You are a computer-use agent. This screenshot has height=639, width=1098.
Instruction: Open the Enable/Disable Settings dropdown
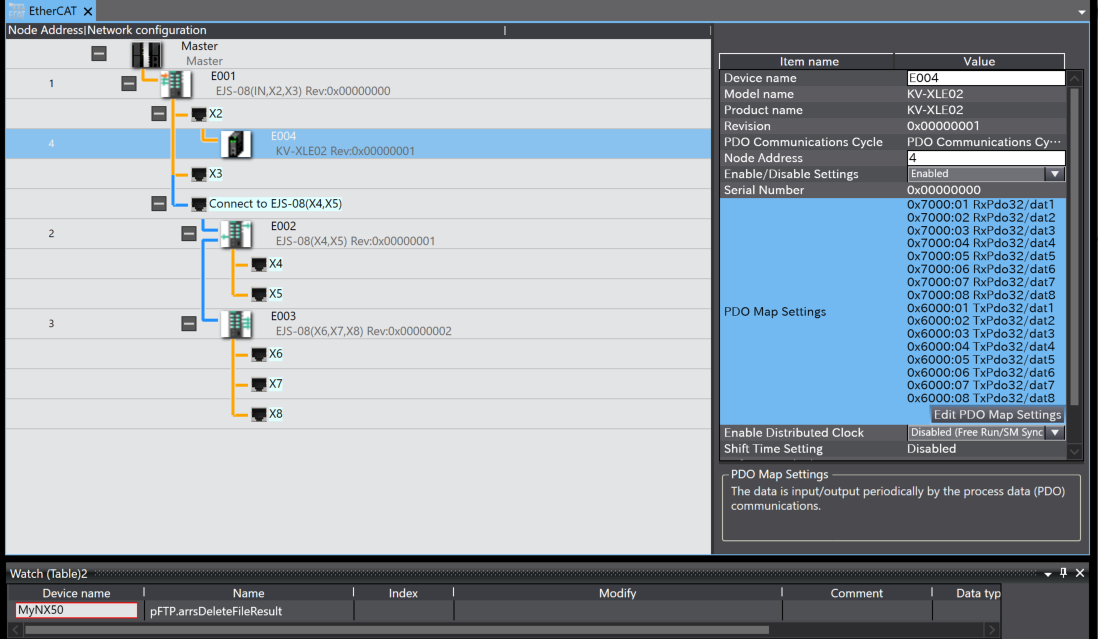(x=1053, y=174)
